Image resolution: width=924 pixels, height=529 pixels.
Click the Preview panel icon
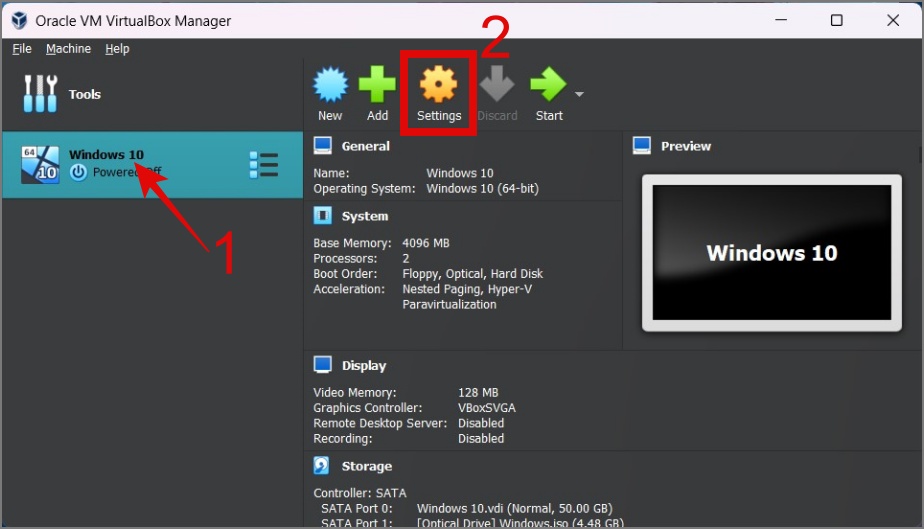[x=642, y=146]
